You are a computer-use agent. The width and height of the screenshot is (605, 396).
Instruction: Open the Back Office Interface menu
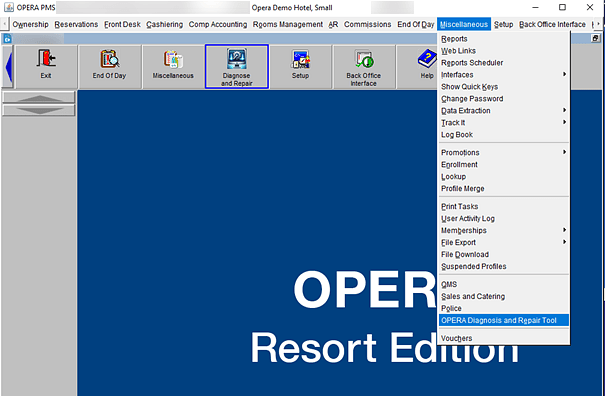(x=552, y=24)
